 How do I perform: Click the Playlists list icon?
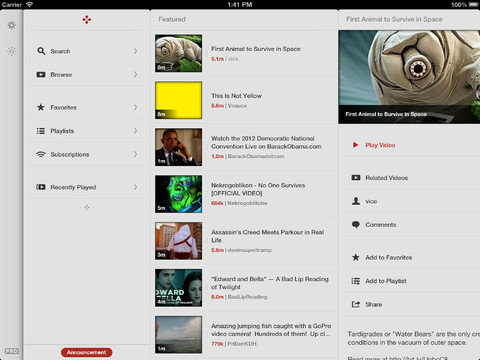(41, 131)
